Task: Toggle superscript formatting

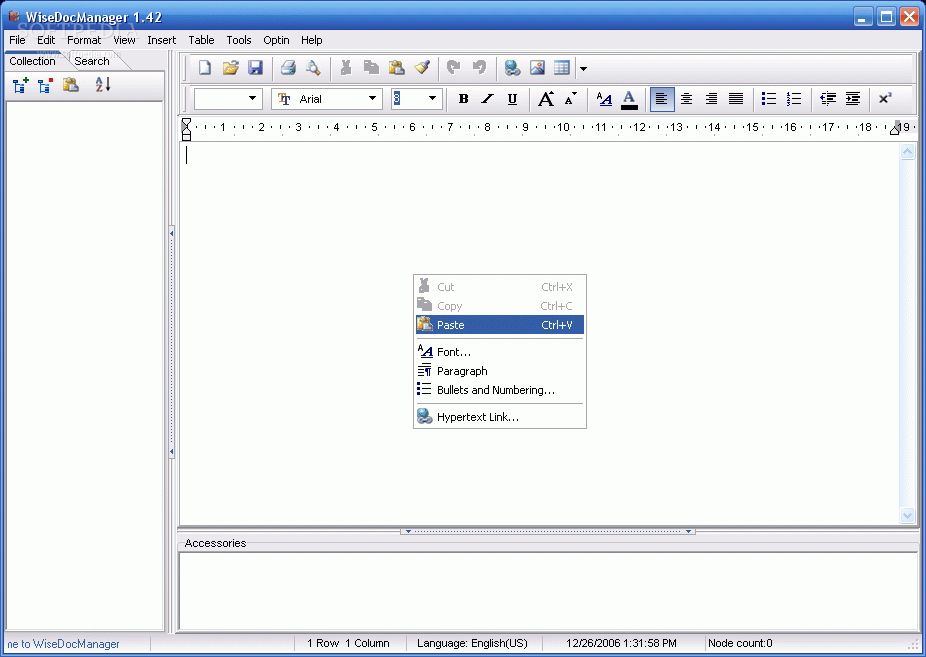Action: pos(885,99)
